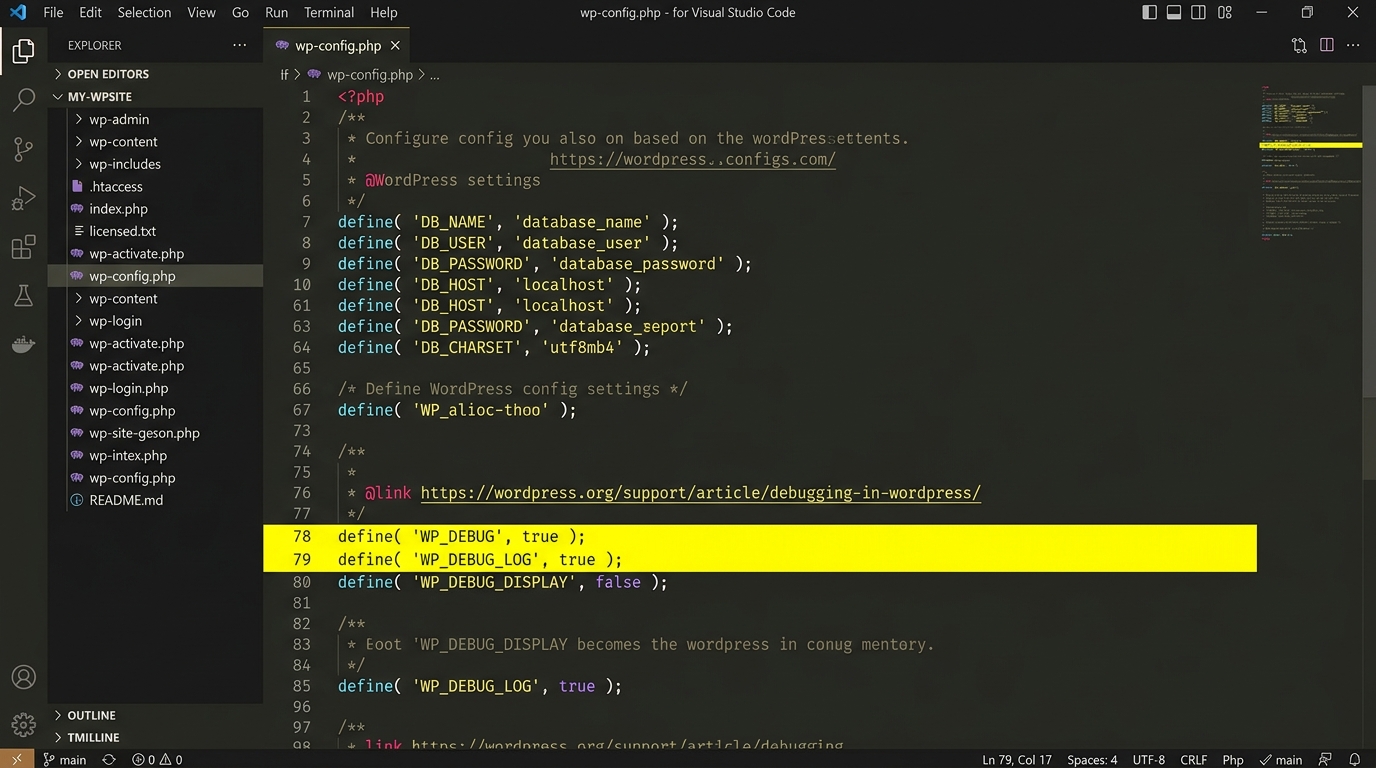Open the Selection menu
Viewport: 1376px width, 768px height.
[144, 12]
